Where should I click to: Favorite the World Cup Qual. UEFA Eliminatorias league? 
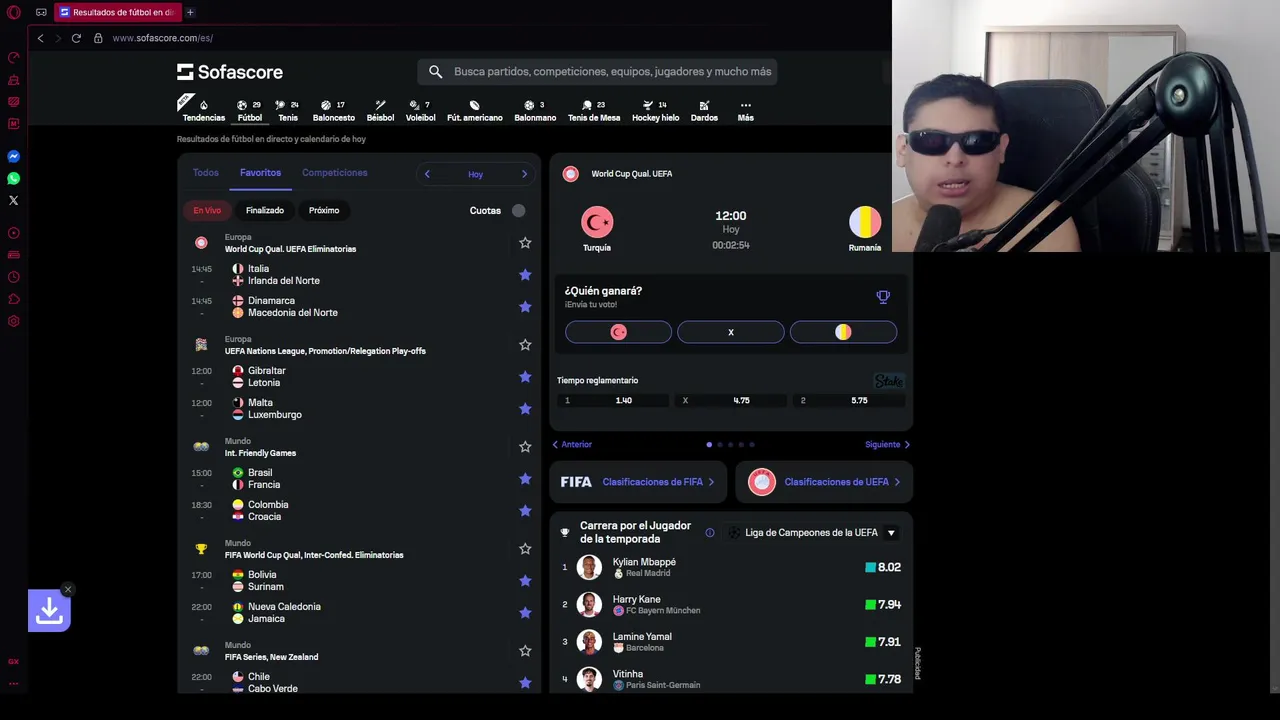pos(525,243)
